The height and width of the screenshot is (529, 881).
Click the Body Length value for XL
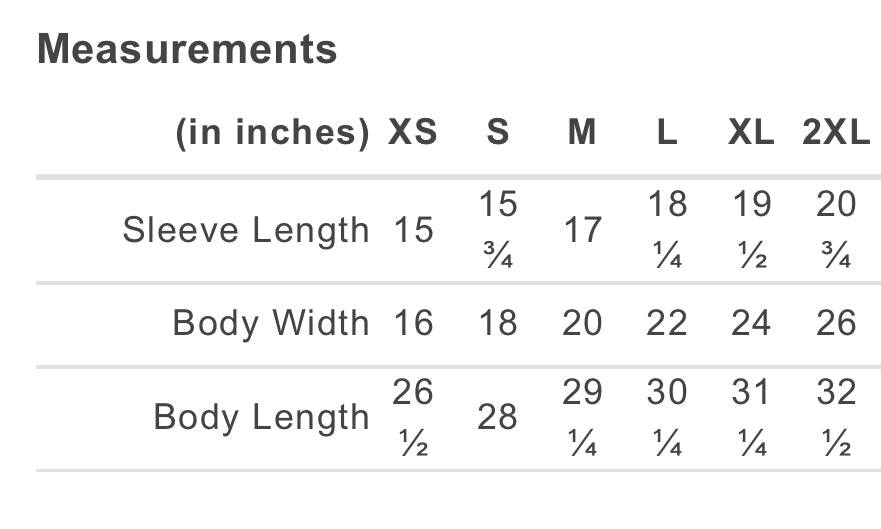point(751,417)
